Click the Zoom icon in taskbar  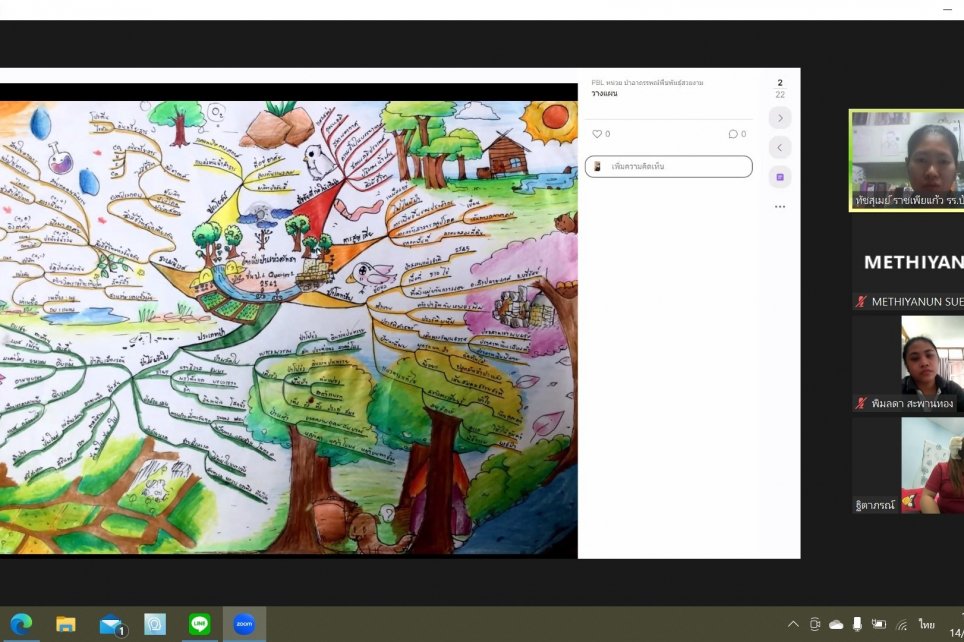pyautogui.click(x=244, y=624)
